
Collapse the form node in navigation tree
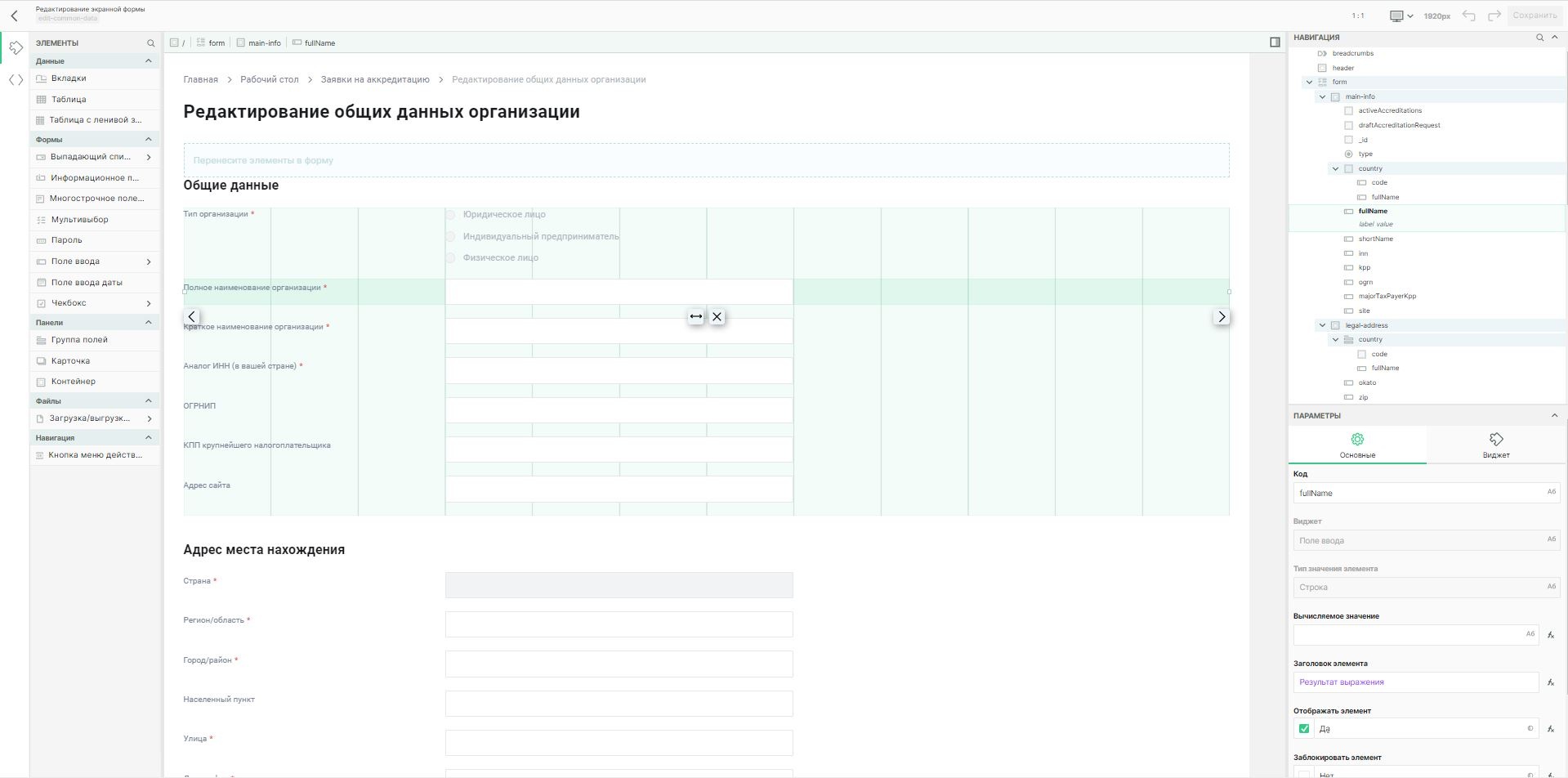click(1309, 83)
